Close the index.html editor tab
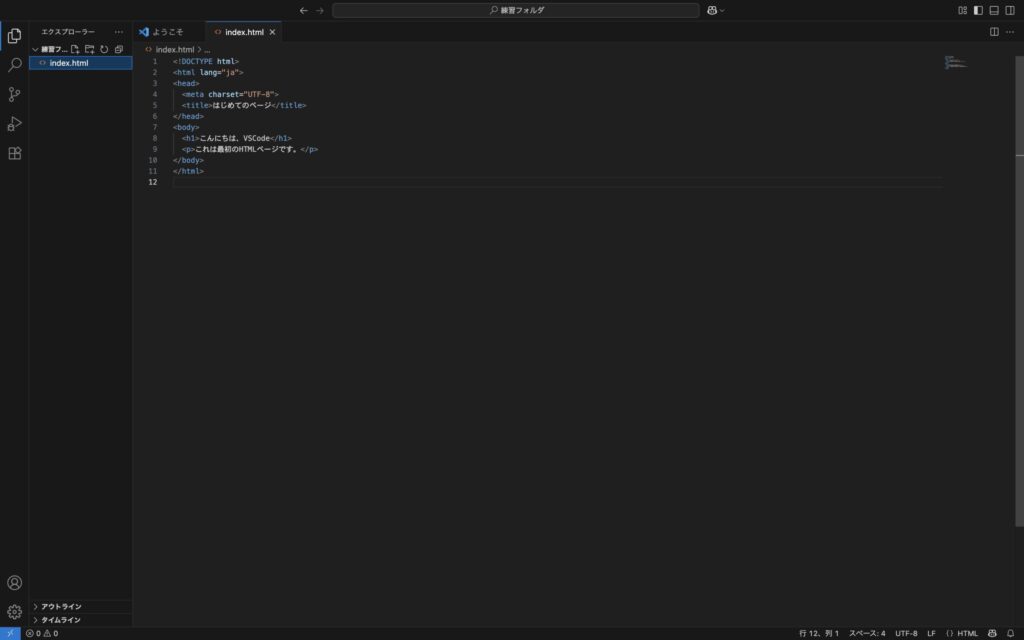1024x640 pixels. [x=272, y=32]
